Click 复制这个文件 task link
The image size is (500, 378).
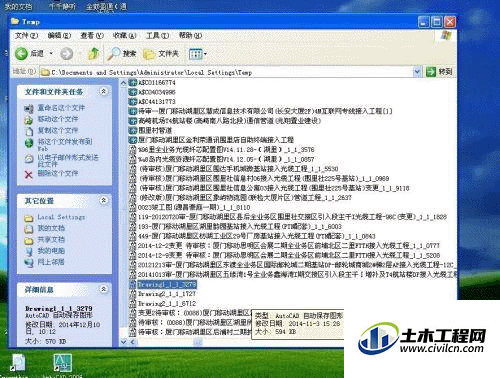coord(58,130)
